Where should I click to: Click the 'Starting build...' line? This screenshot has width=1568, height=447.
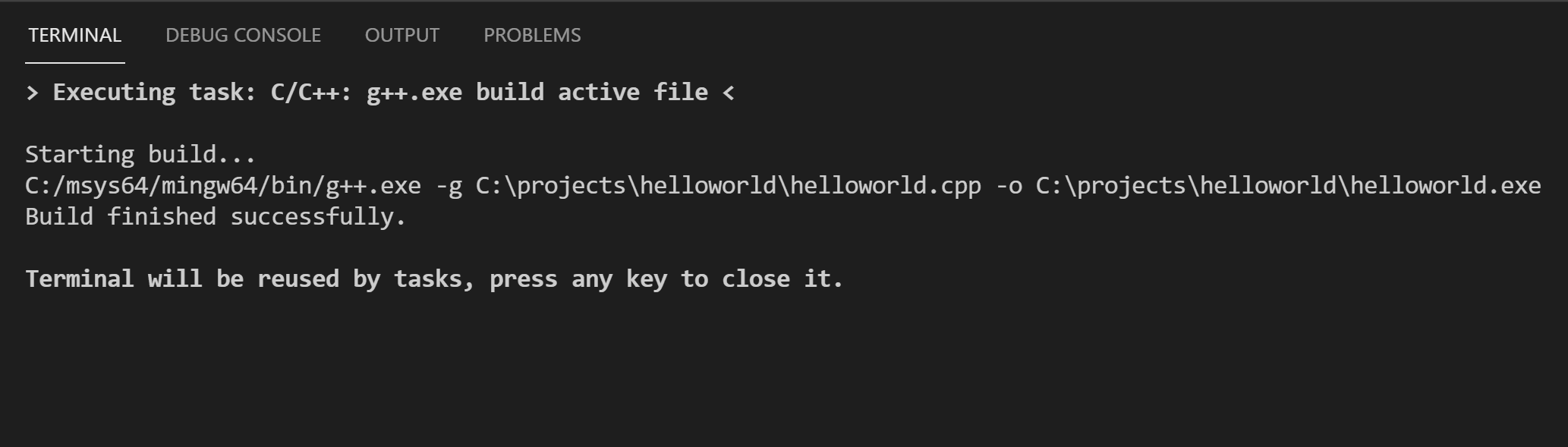tap(140, 154)
